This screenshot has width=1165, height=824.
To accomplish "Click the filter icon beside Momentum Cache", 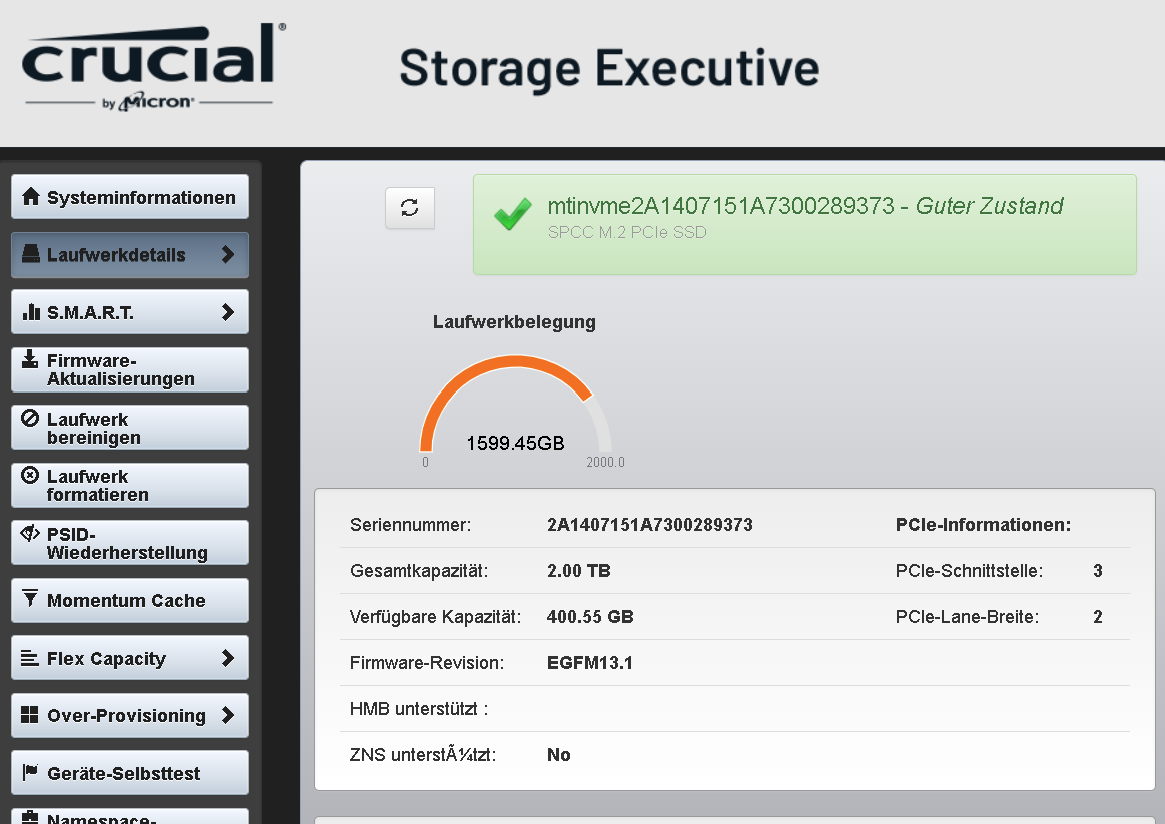I will click(30, 599).
